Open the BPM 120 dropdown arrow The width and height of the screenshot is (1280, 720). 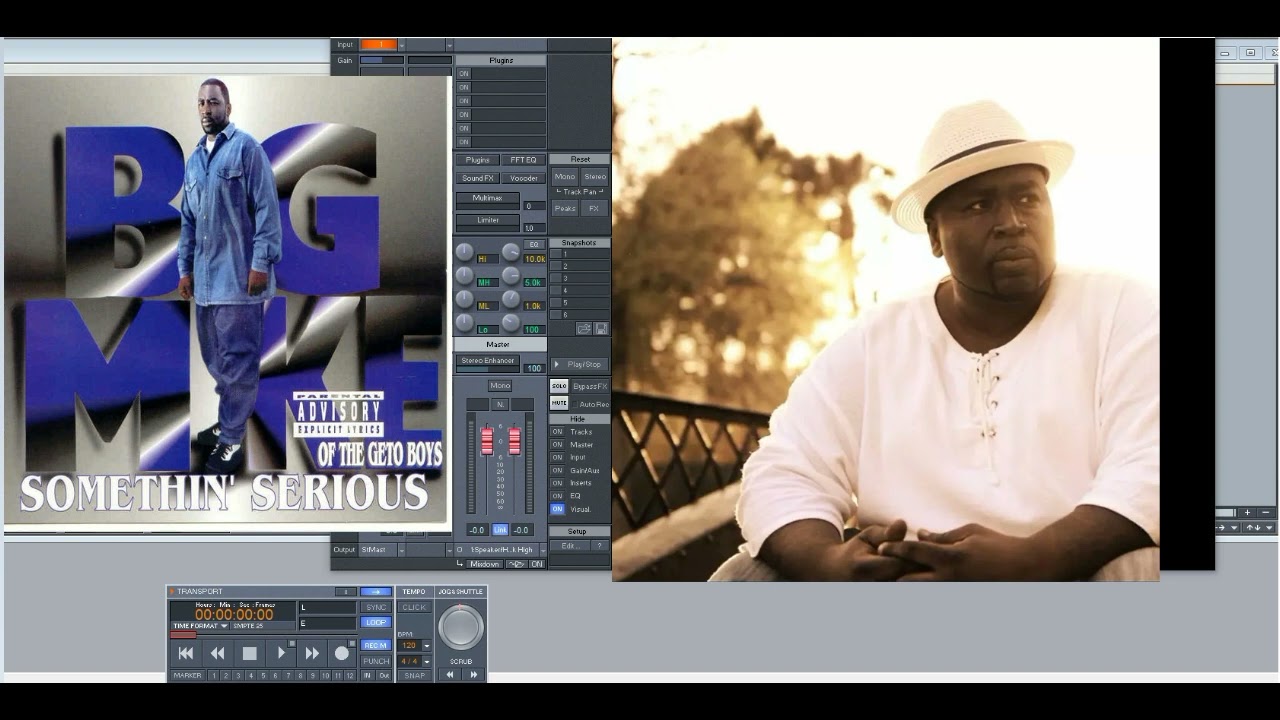coord(427,645)
